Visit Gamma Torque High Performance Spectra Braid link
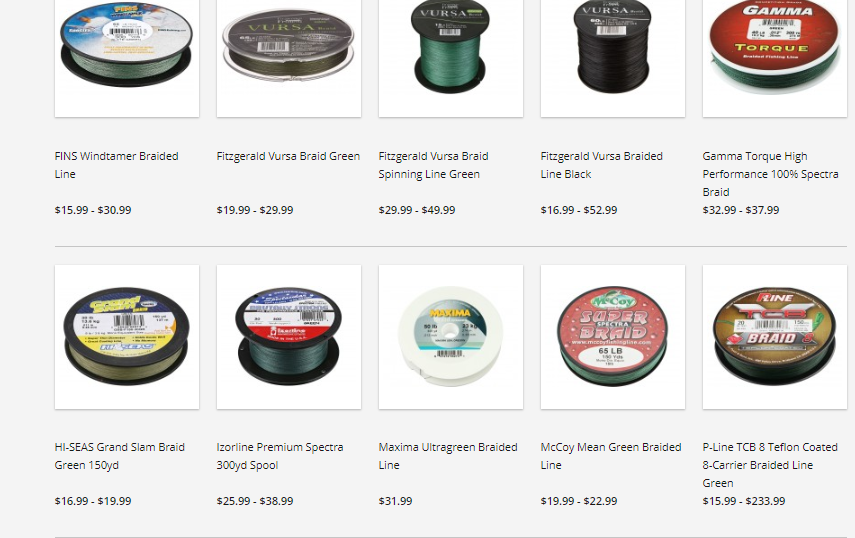Screen dimensions: 855x538 (x=770, y=174)
